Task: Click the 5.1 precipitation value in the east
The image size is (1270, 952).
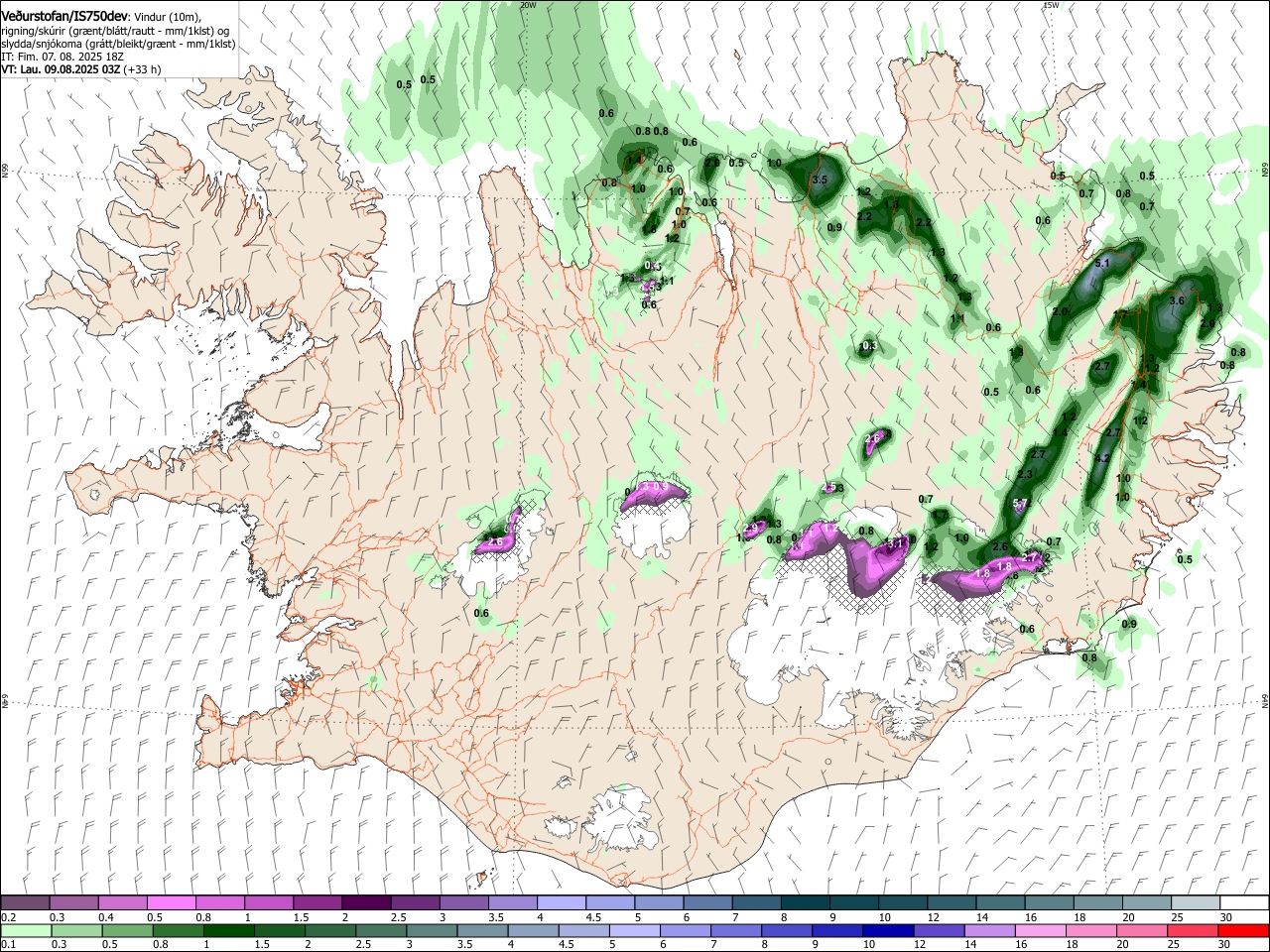Action: (x=1101, y=264)
